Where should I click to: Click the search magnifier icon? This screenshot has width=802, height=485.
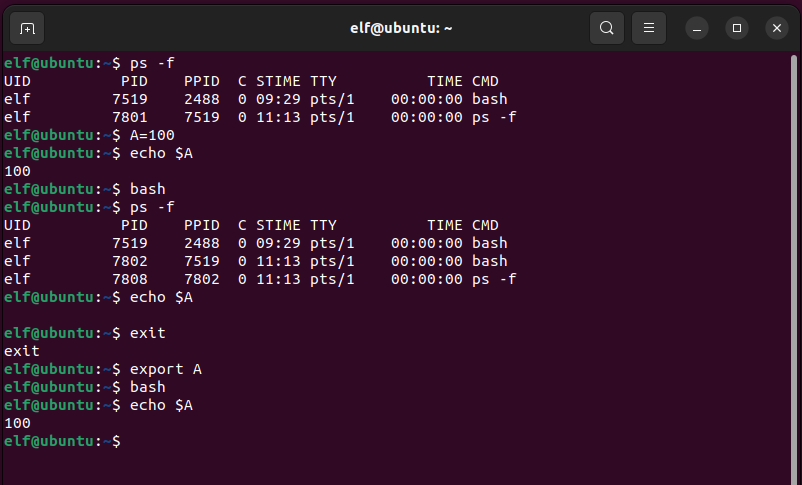(x=606, y=28)
